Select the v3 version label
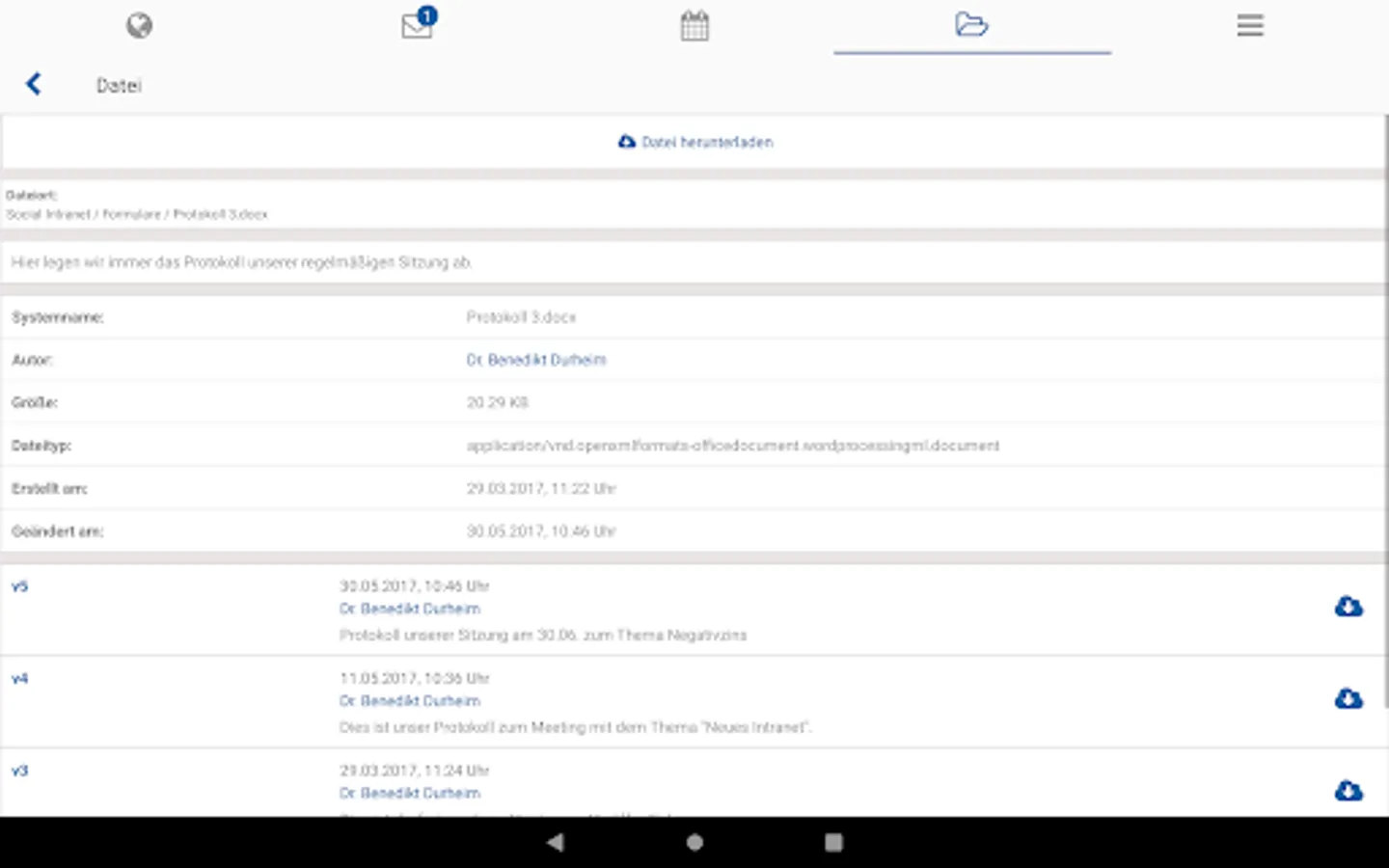1389x868 pixels. click(19, 771)
